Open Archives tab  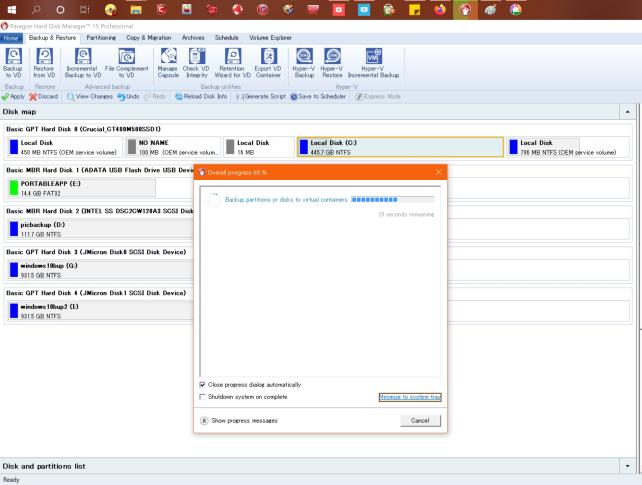click(193, 38)
